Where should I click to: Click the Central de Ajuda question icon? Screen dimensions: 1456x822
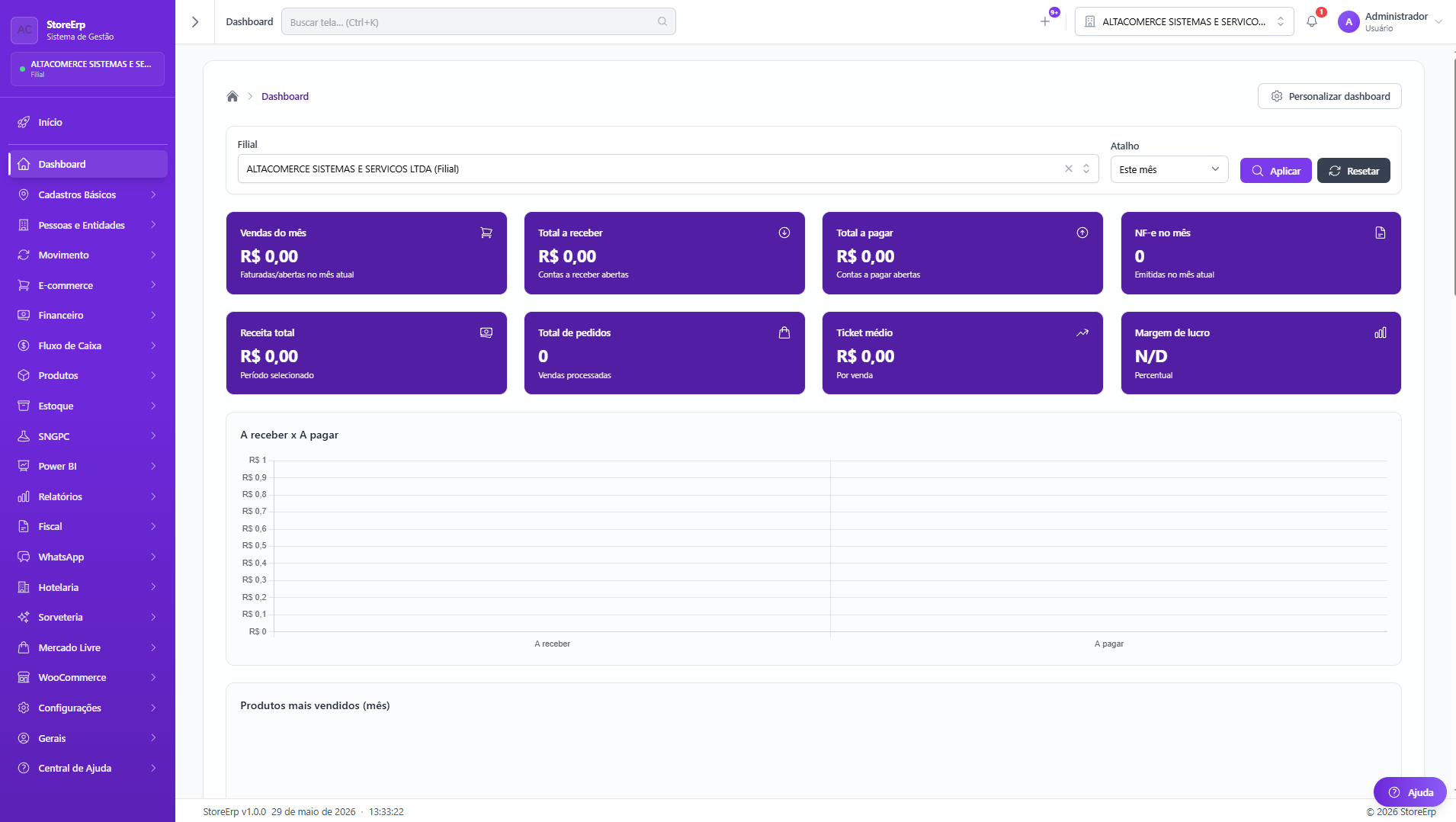pos(24,768)
